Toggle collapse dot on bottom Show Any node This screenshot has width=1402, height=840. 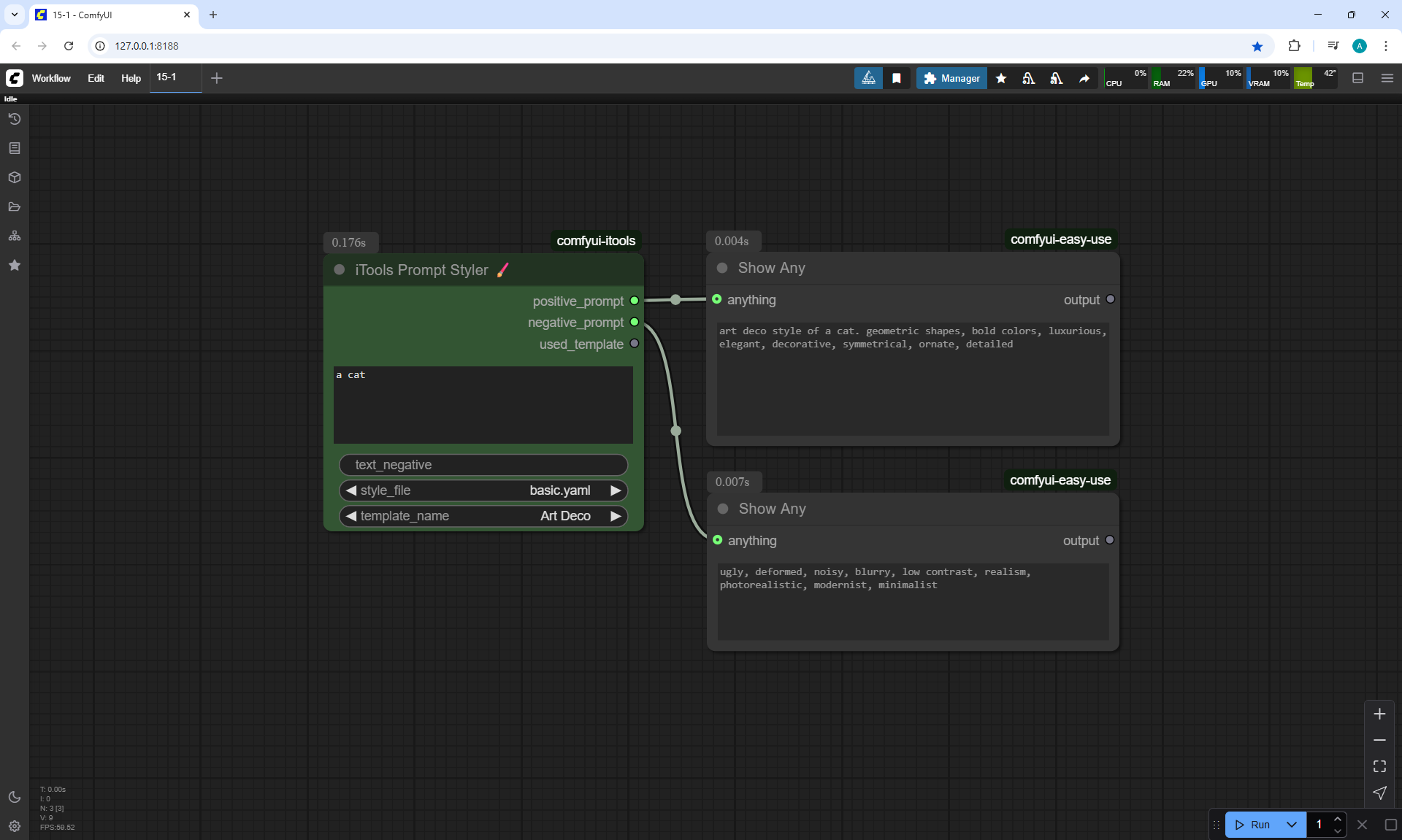[x=723, y=509]
